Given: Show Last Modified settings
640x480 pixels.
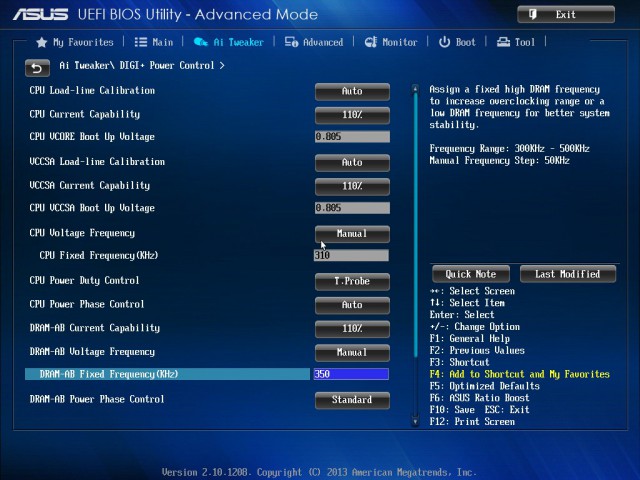Looking at the screenshot, I should (x=567, y=274).
